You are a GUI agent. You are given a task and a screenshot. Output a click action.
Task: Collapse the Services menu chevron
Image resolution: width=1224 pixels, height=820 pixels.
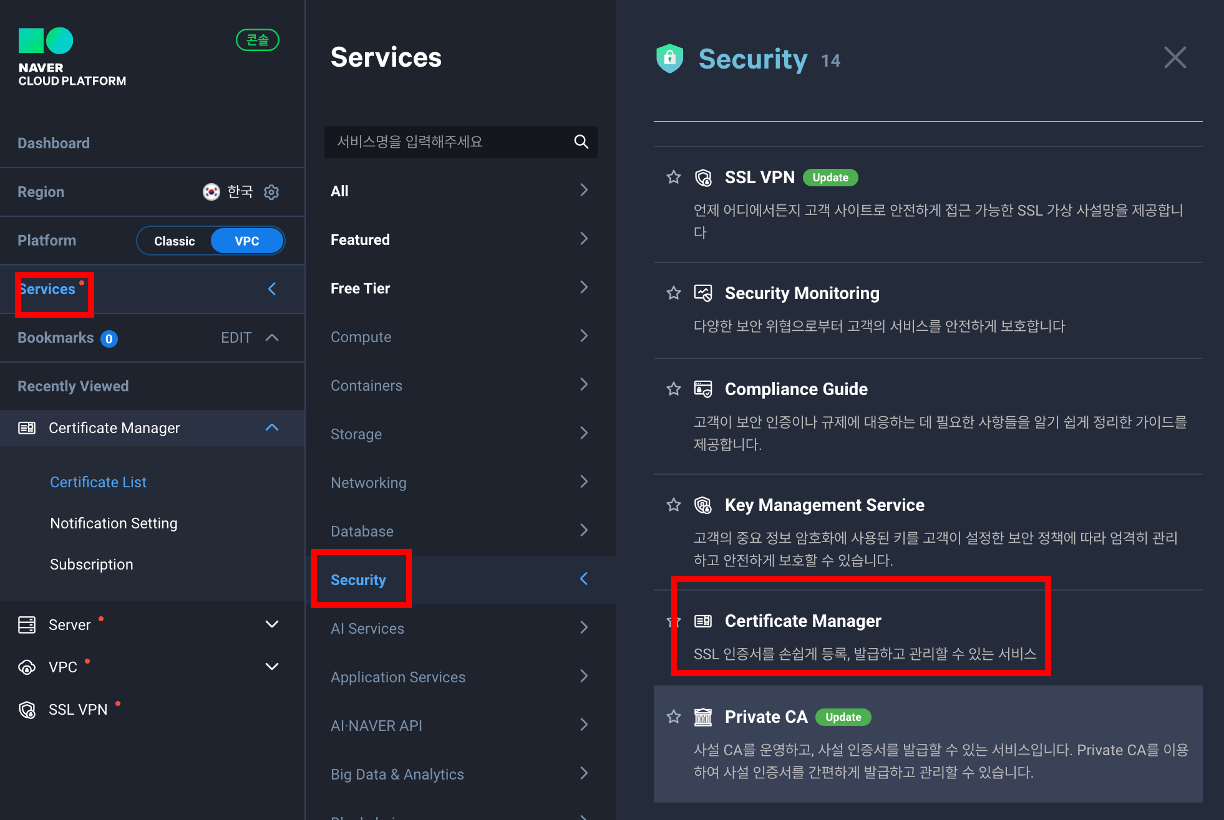(272, 289)
